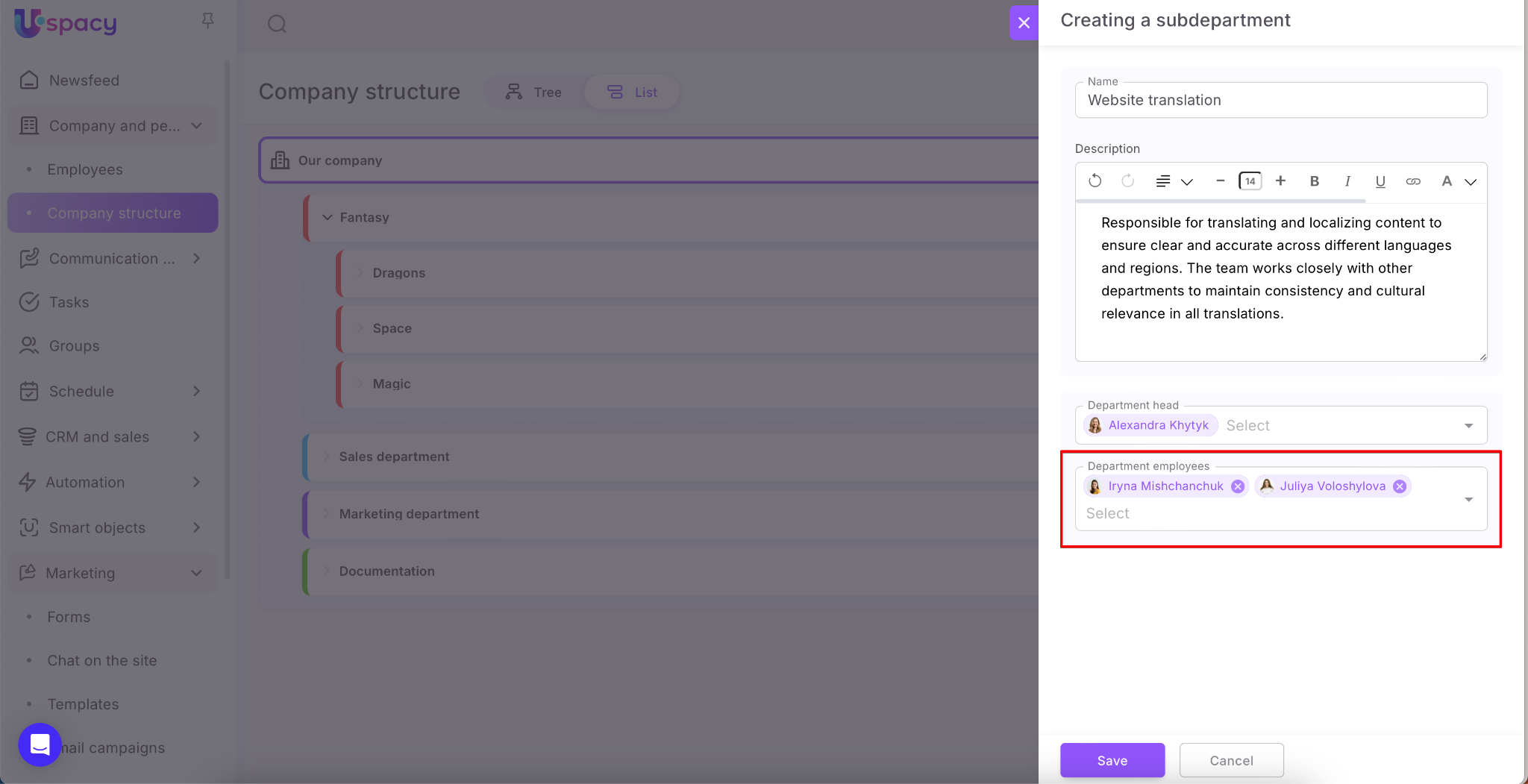Screen dimensions: 1528x784
Task: Cancel creating the subdepartment
Action: [1231, 760]
